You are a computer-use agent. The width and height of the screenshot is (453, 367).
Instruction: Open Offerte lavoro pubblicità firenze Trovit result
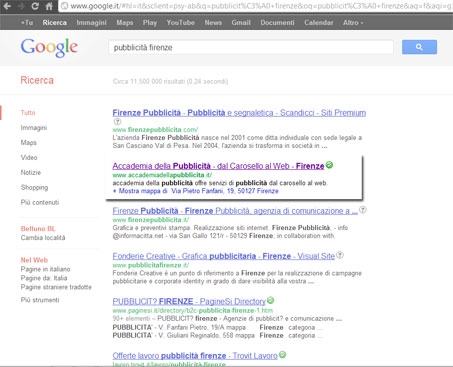195,356
